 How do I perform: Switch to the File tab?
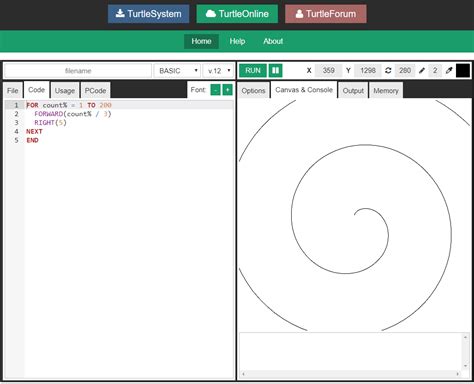tap(13, 91)
